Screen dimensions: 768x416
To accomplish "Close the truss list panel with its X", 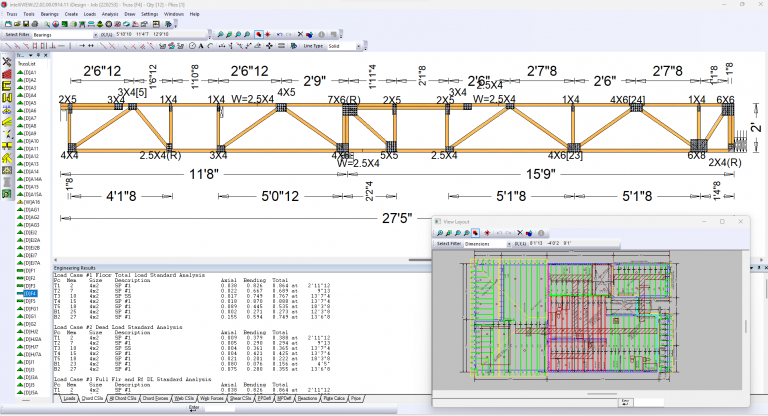I will (46, 55).
